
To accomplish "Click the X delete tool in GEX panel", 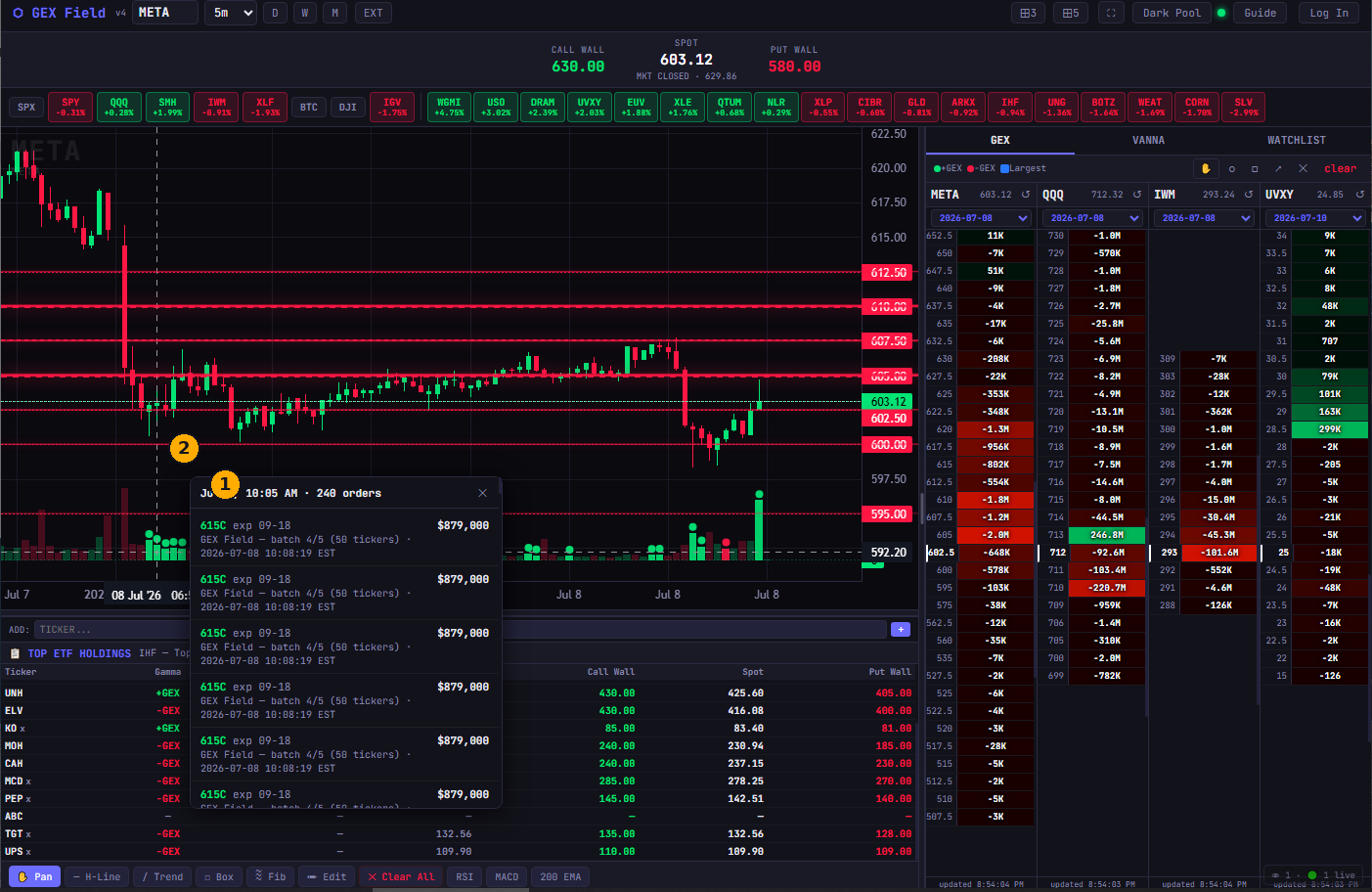I will click(1303, 169).
